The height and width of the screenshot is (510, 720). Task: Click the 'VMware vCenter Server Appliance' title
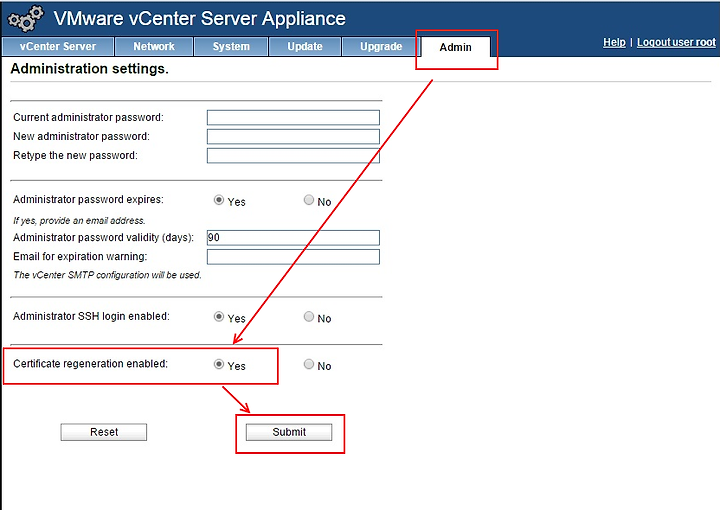point(200,19)
